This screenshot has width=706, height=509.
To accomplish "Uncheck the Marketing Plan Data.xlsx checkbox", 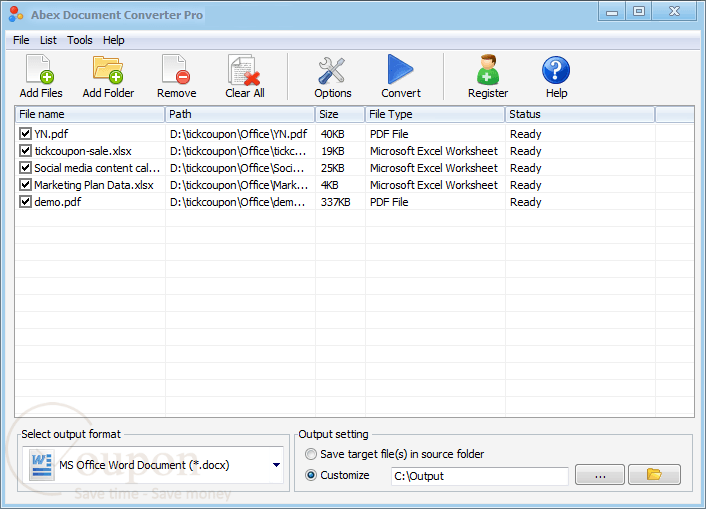I will click(25, 185).
